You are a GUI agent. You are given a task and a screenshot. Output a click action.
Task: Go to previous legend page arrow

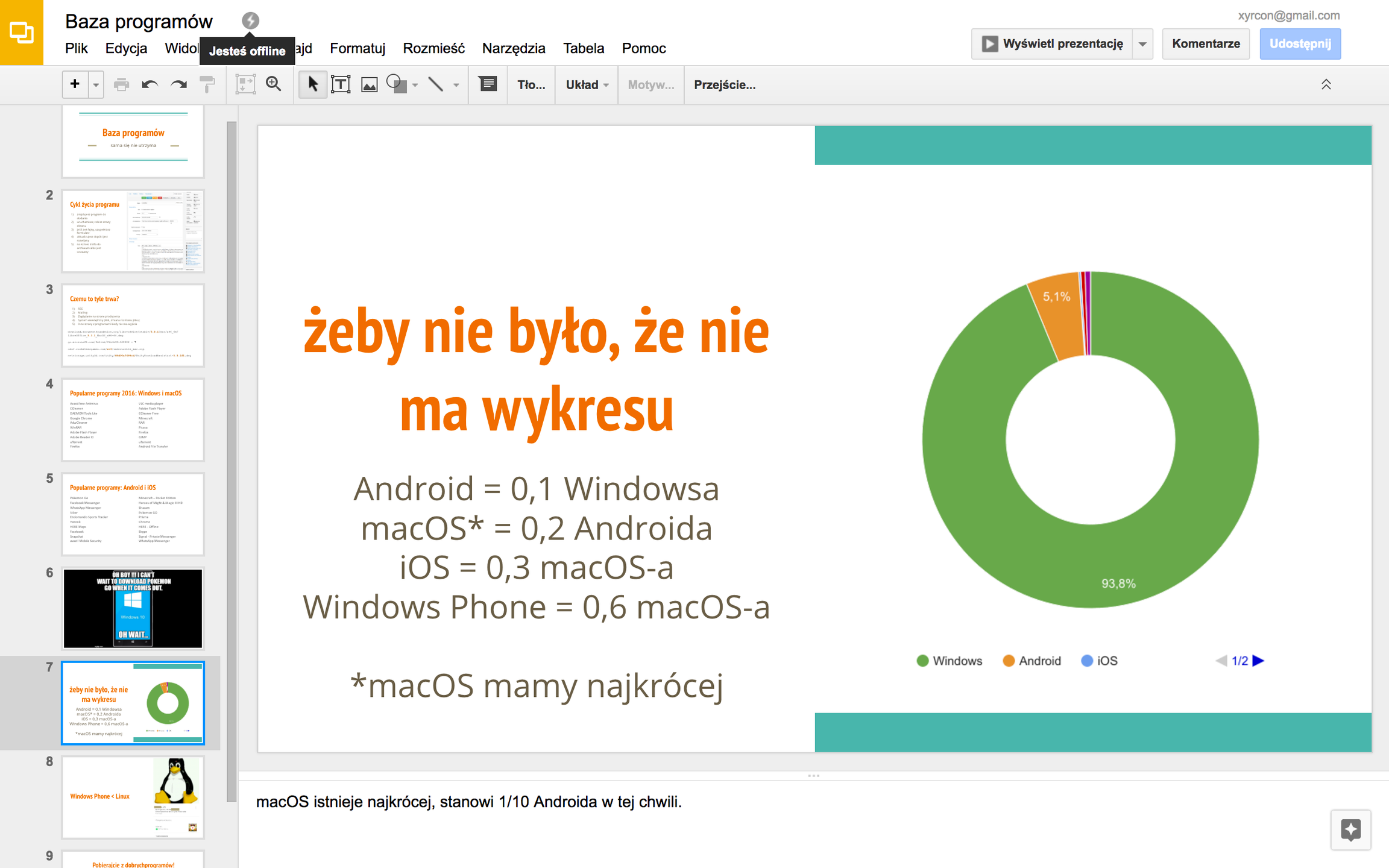[x=1221, y=661]
